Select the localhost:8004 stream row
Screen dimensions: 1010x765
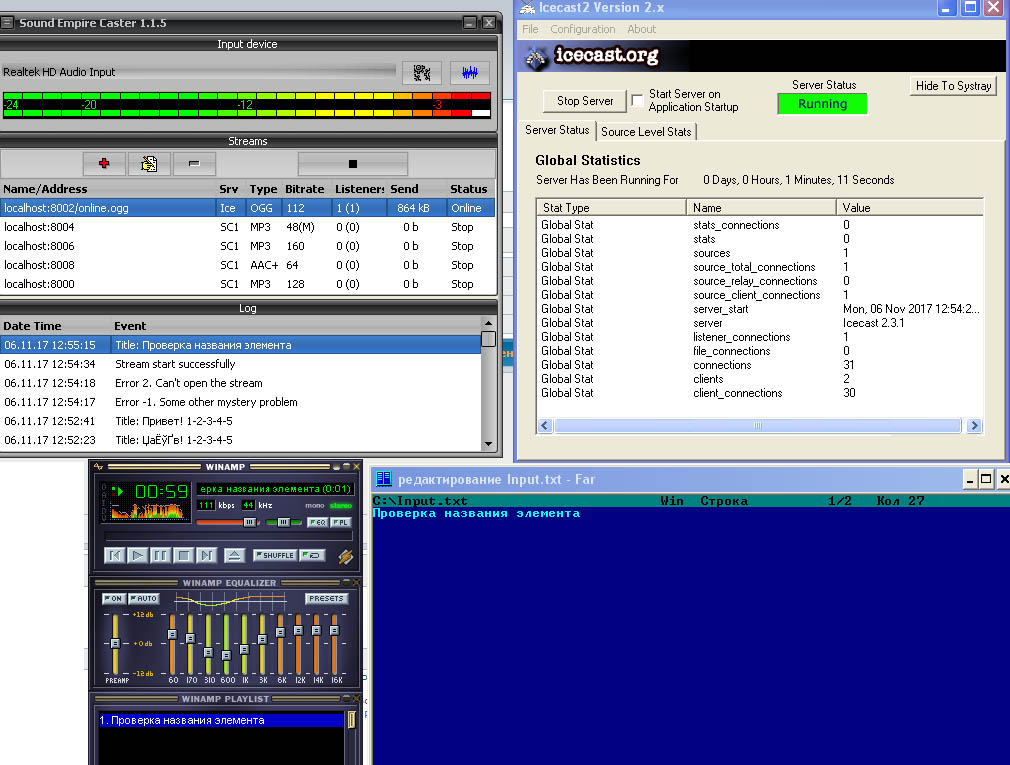(247, 227)
